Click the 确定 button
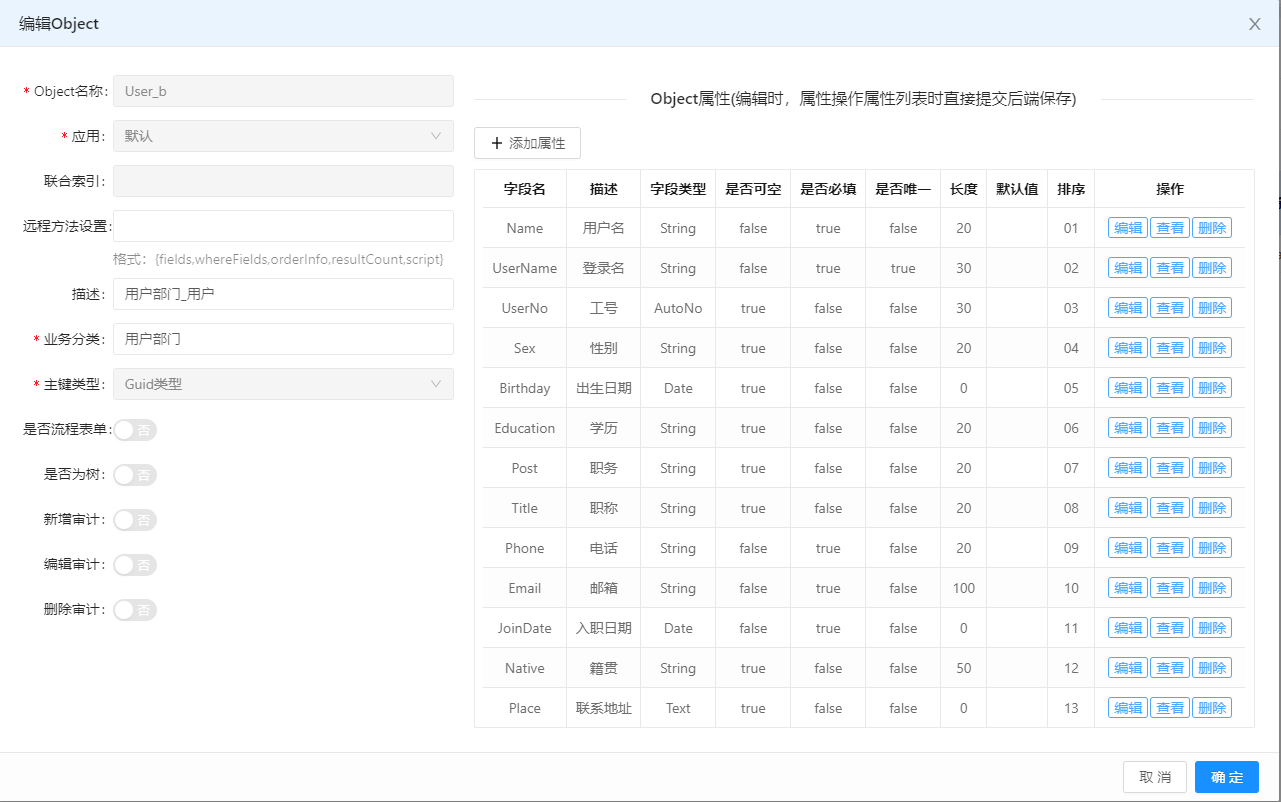This screenshot has width=1281, height=802. [x=1227, y=777]
